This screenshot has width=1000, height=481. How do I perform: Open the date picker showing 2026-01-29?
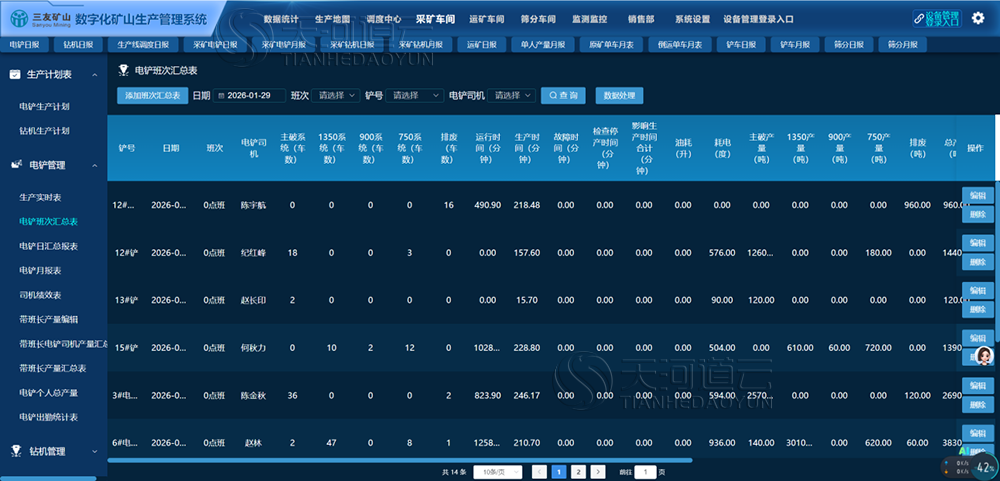point(249,96)
